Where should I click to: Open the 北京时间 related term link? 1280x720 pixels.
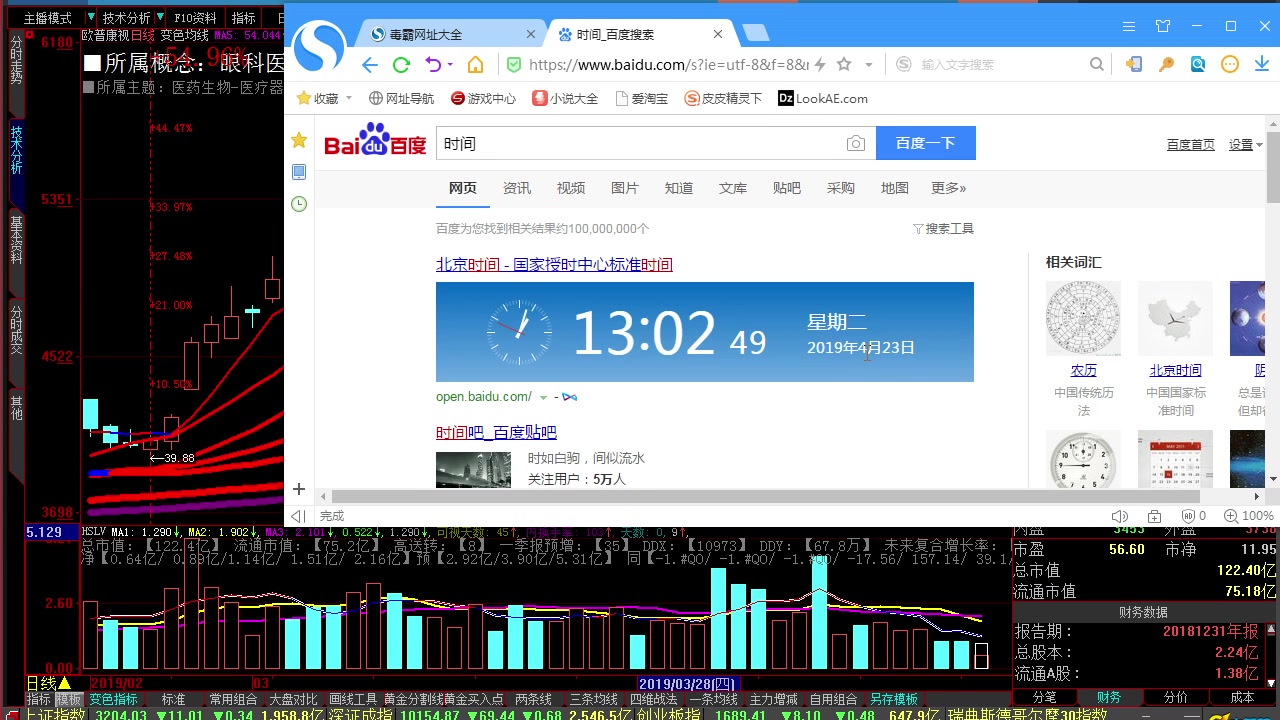pyautogui.click(x=1176, y=370)
